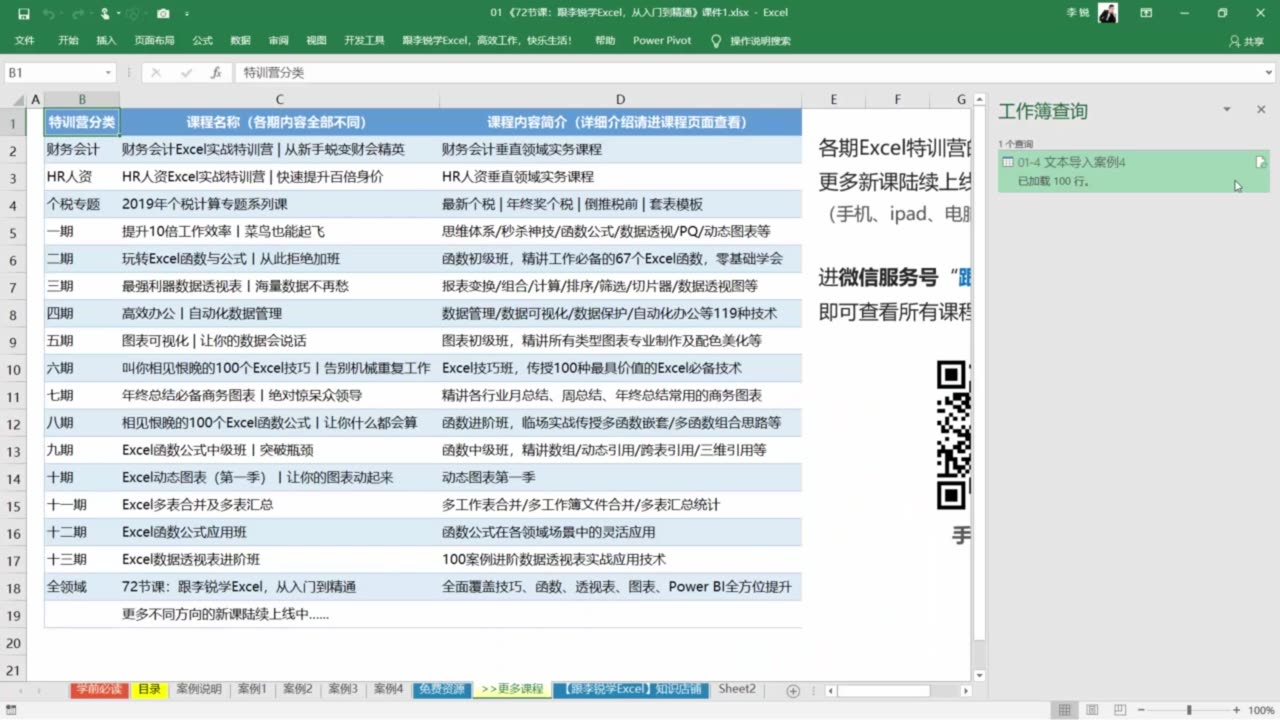This screenshot has width=1280, height=720.
Task: Select cell 动态图表第一季 in column D
Action: click(x=620, y=477)
